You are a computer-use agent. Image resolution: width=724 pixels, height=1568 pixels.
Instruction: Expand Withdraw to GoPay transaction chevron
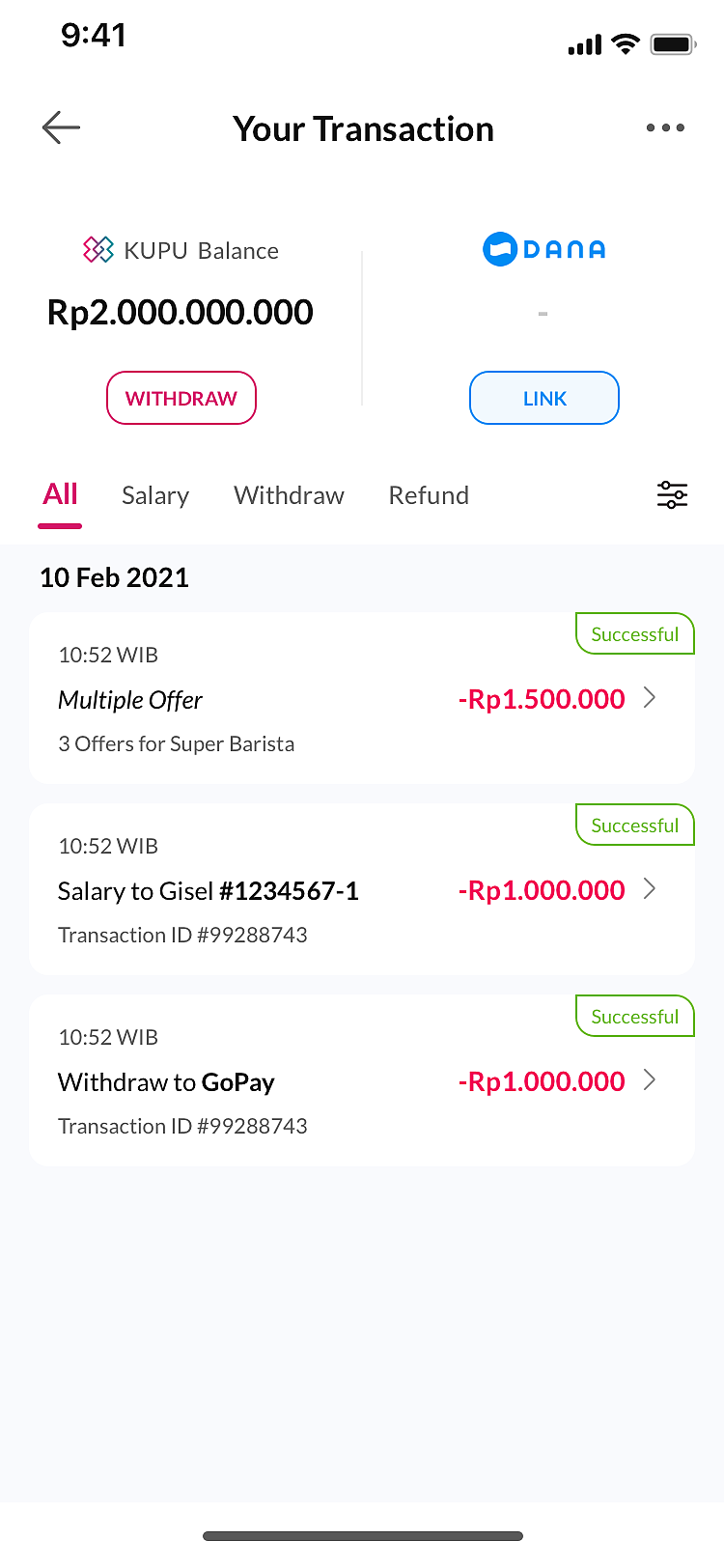[x=650, y=1080]
